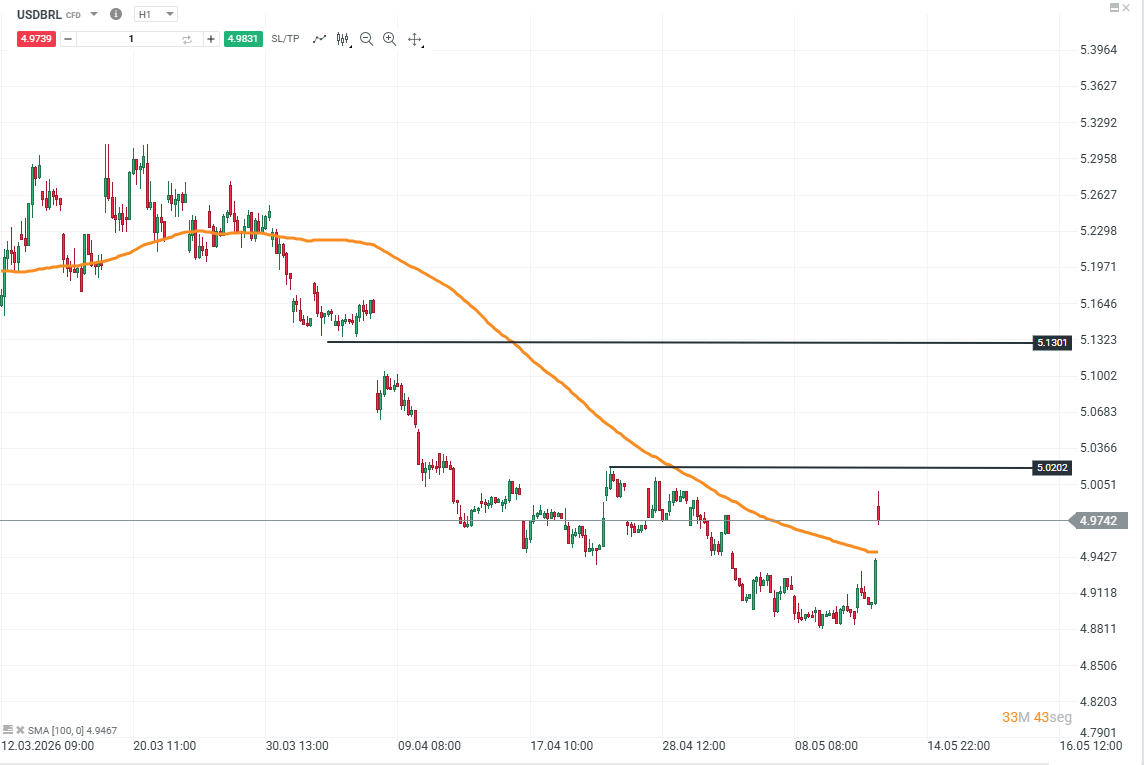Click the green buy price 4.9831 button
Image resolution: width=1144 pixels, height=765 pixels.
[243, 39]
